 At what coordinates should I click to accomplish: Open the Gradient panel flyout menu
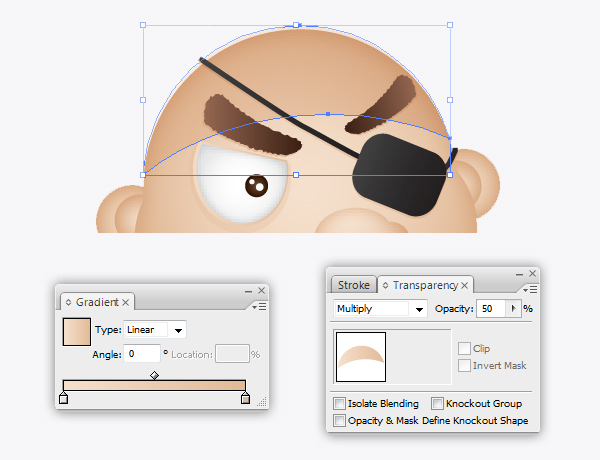tap(259, 307)
